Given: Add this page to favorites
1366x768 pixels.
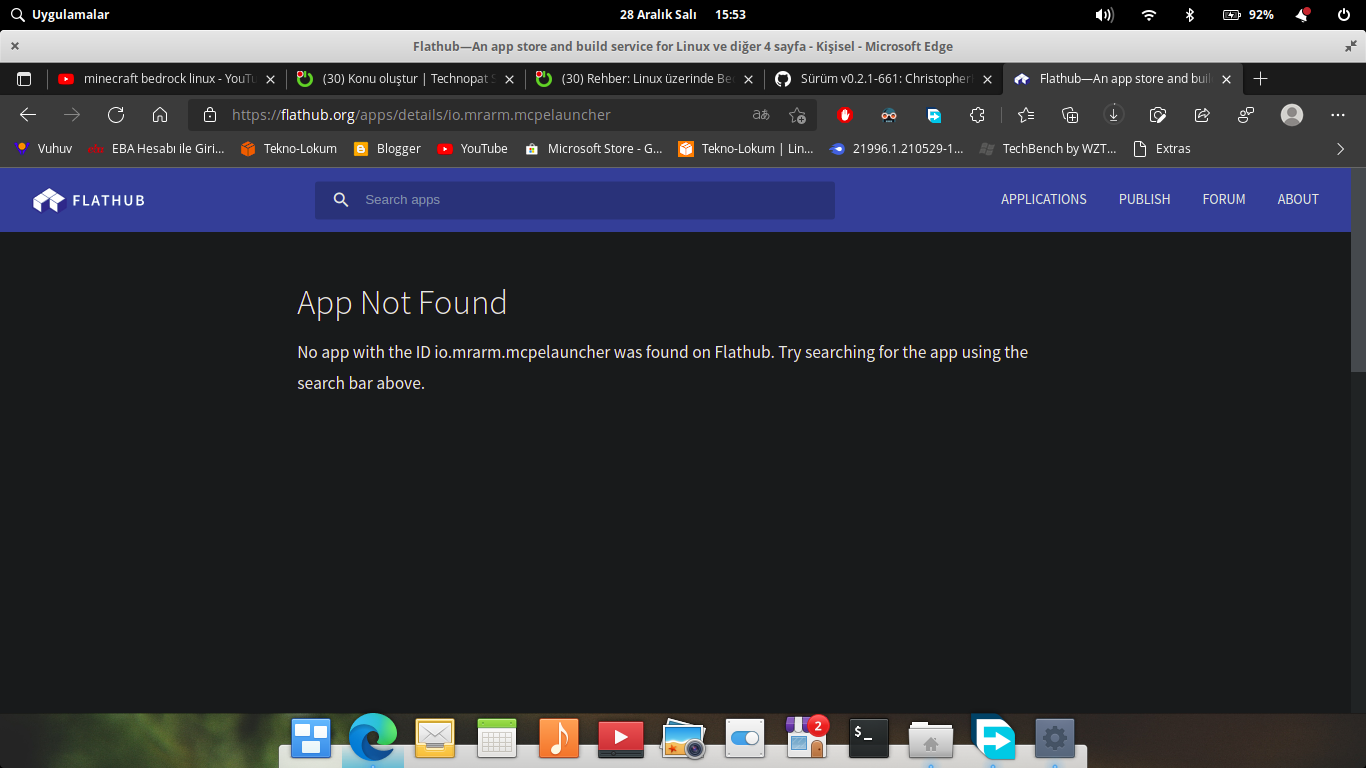Looking at the screenshot, I should 797,115.
